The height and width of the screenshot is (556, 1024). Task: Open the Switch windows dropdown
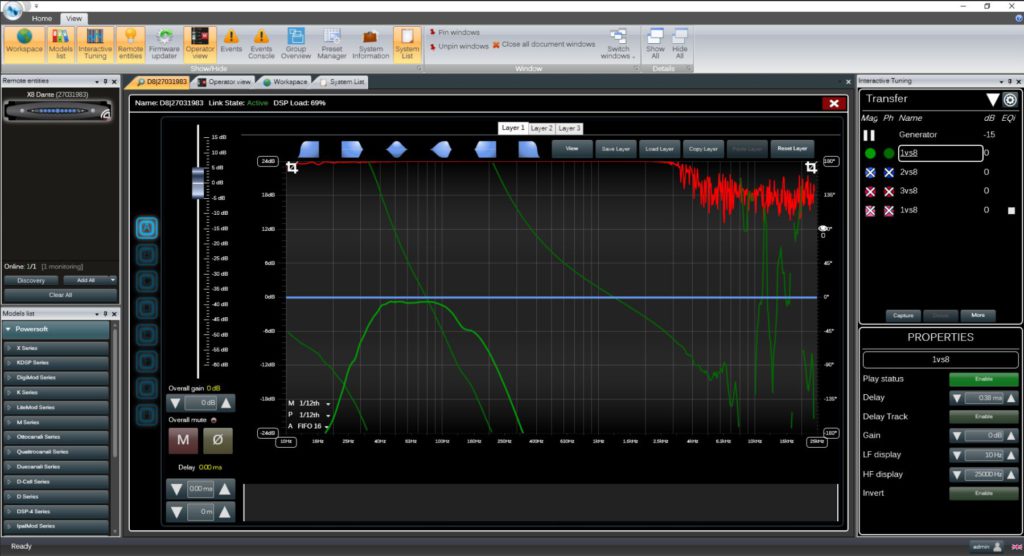tap(618, 45)
